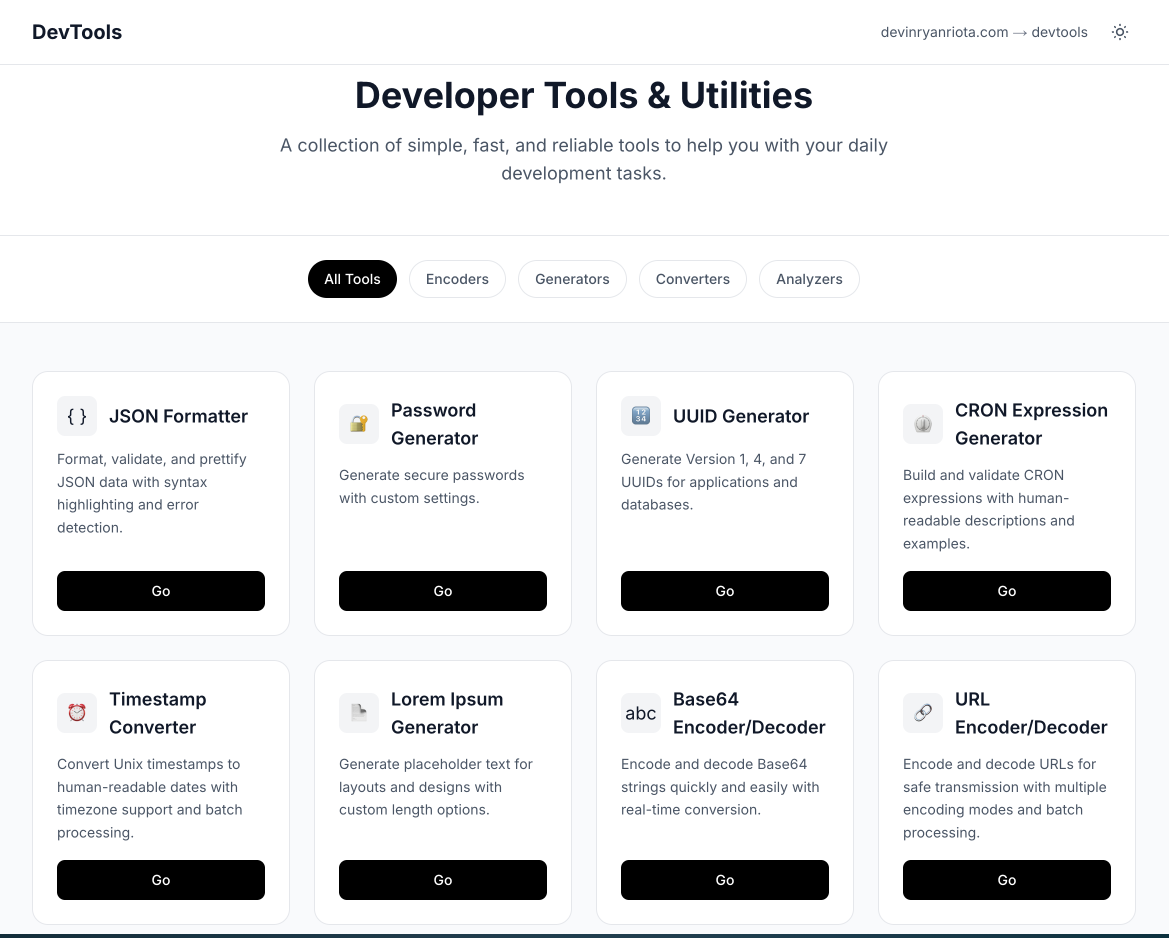Image resolution: width=1169 pixels, height=938 pixels.
Task: Click the DevTools logo in the header
Action: coord(77,32)
